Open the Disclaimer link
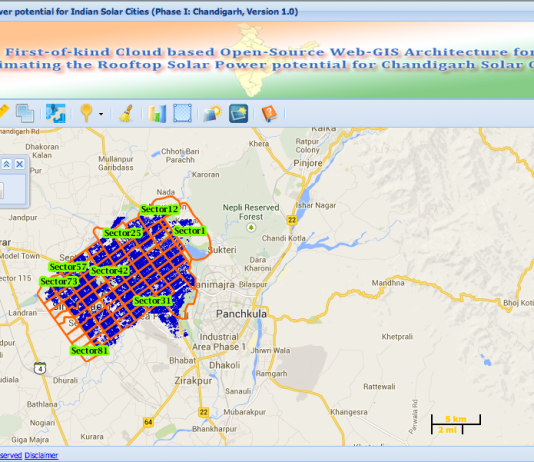534x462 pixels. [x=41, y=455]
